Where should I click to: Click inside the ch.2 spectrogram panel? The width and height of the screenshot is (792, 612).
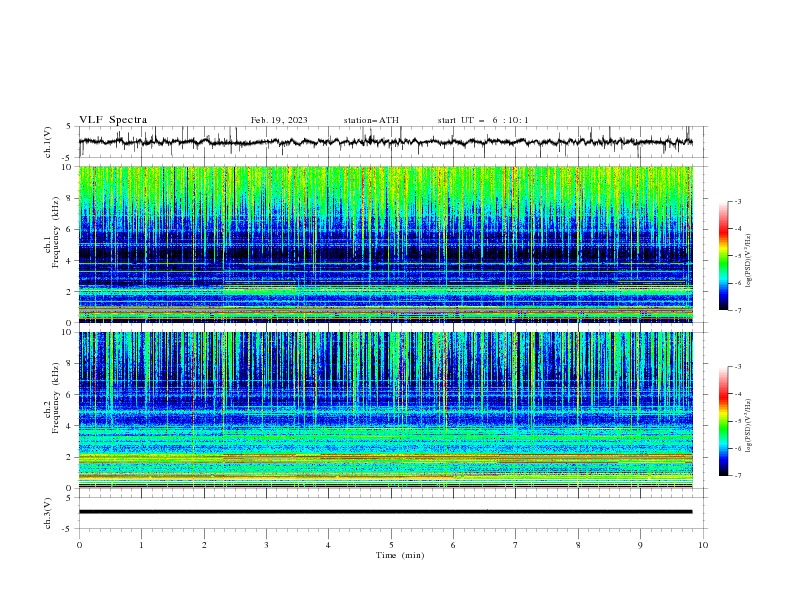click(385, 410)
